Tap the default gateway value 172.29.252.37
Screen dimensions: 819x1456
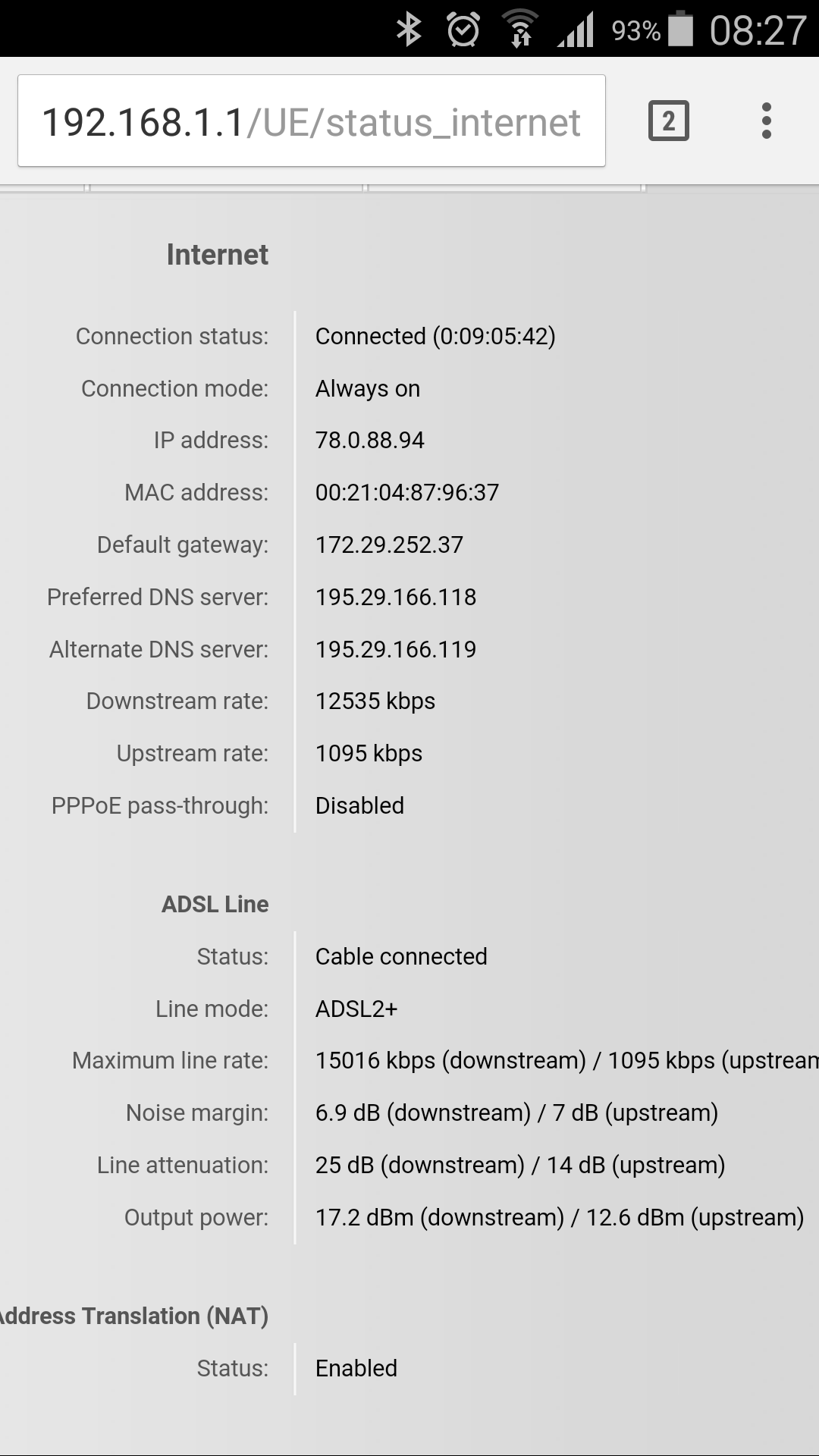pos(389,545)
